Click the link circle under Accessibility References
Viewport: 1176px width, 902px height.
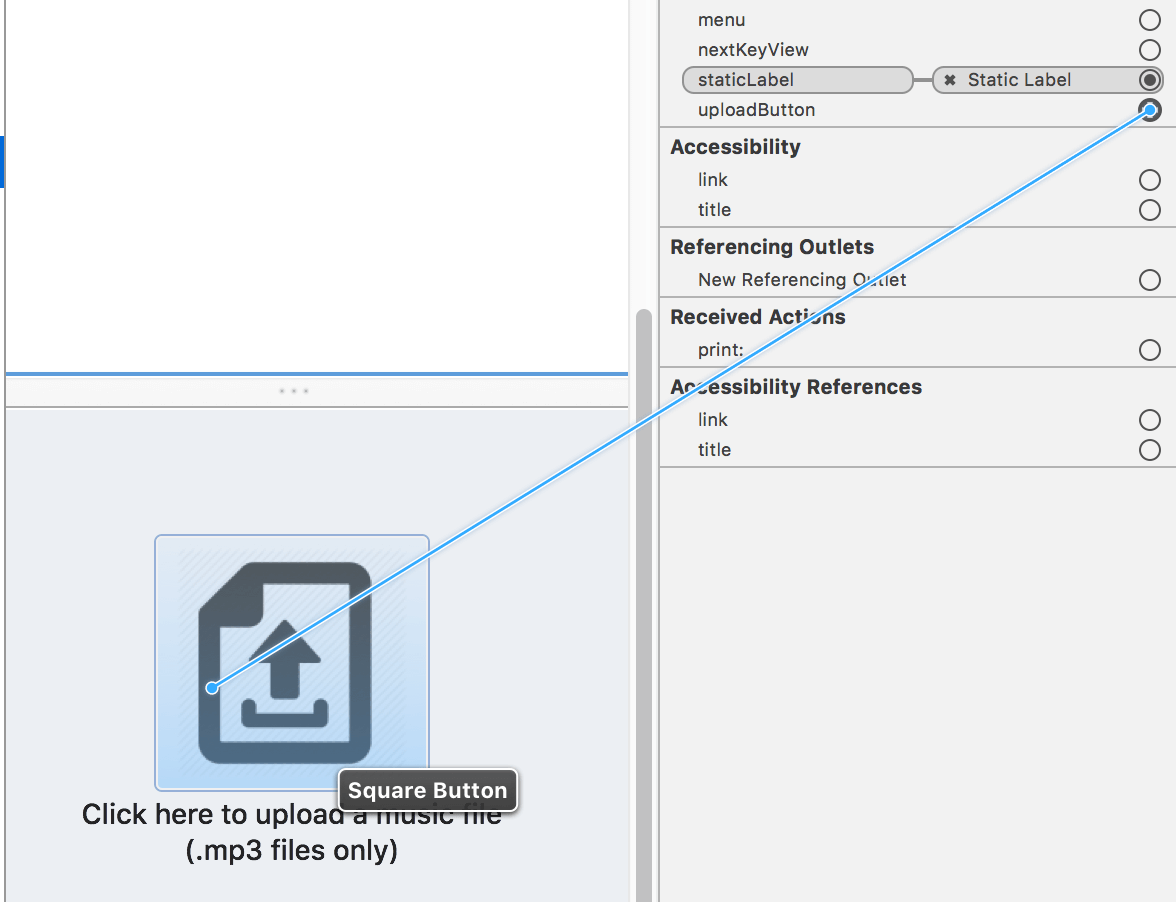tap(1150, 420)
